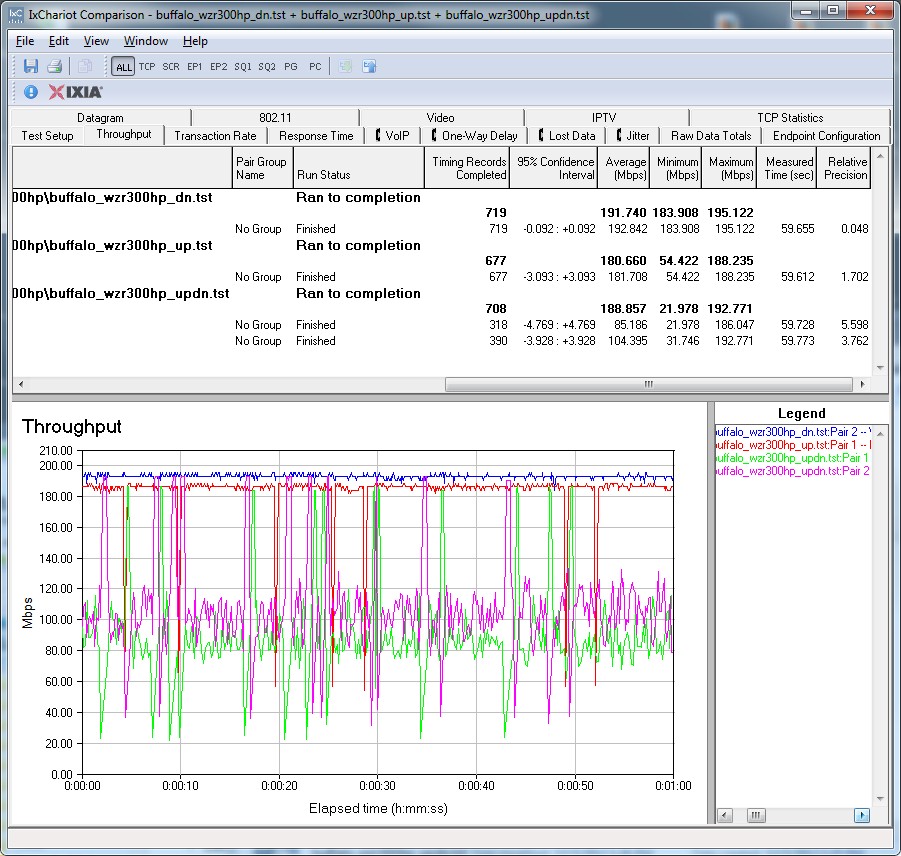Open the View menu
The image size is (901, 856).
point(96,41)
